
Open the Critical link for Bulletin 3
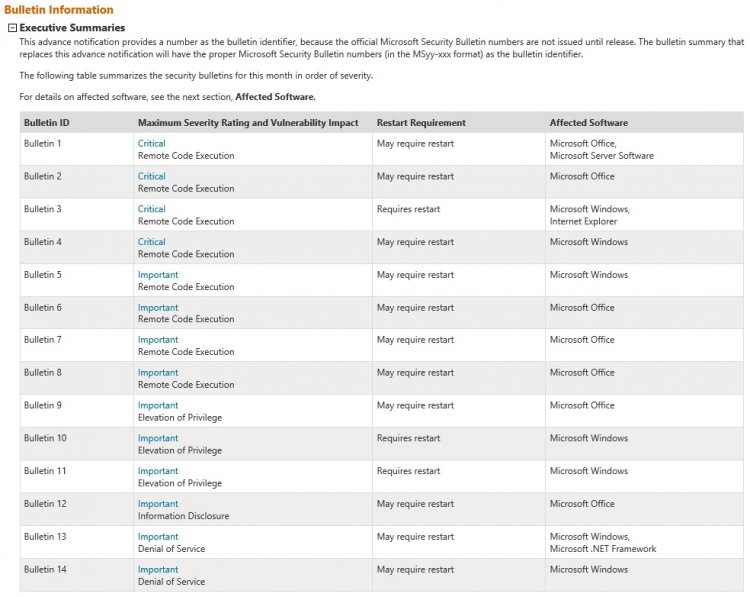tap(152, 209)
